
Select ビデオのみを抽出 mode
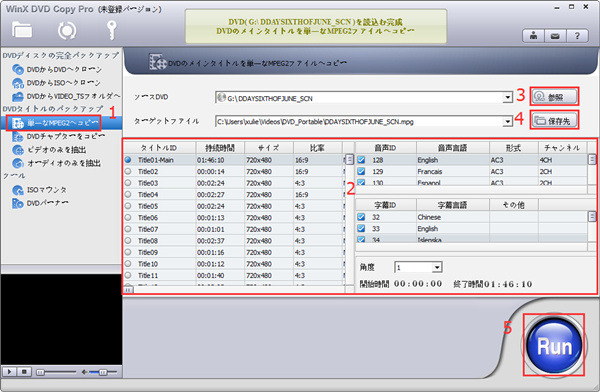[x=49, y=150]
